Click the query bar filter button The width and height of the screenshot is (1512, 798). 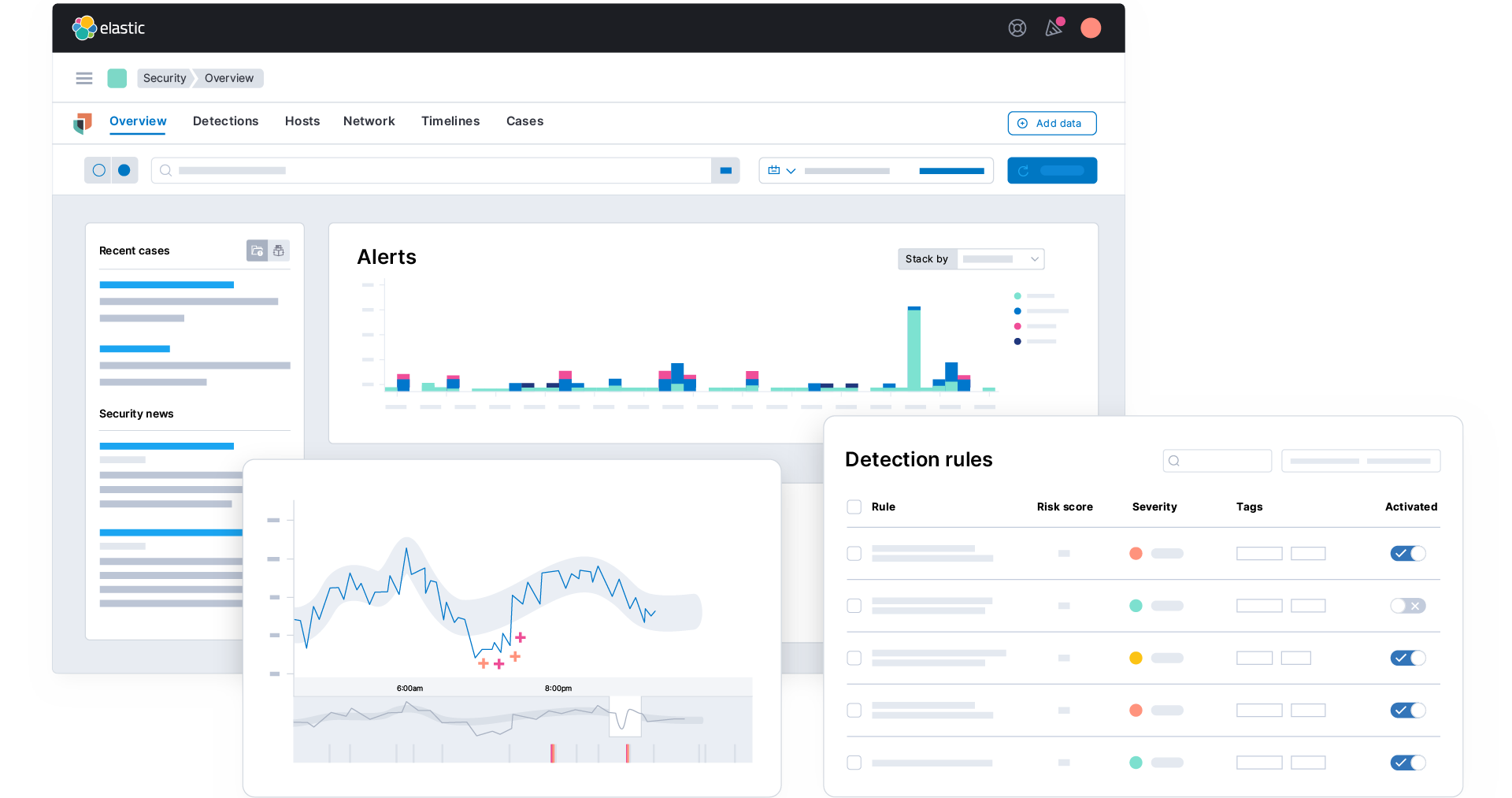(725, 170)
